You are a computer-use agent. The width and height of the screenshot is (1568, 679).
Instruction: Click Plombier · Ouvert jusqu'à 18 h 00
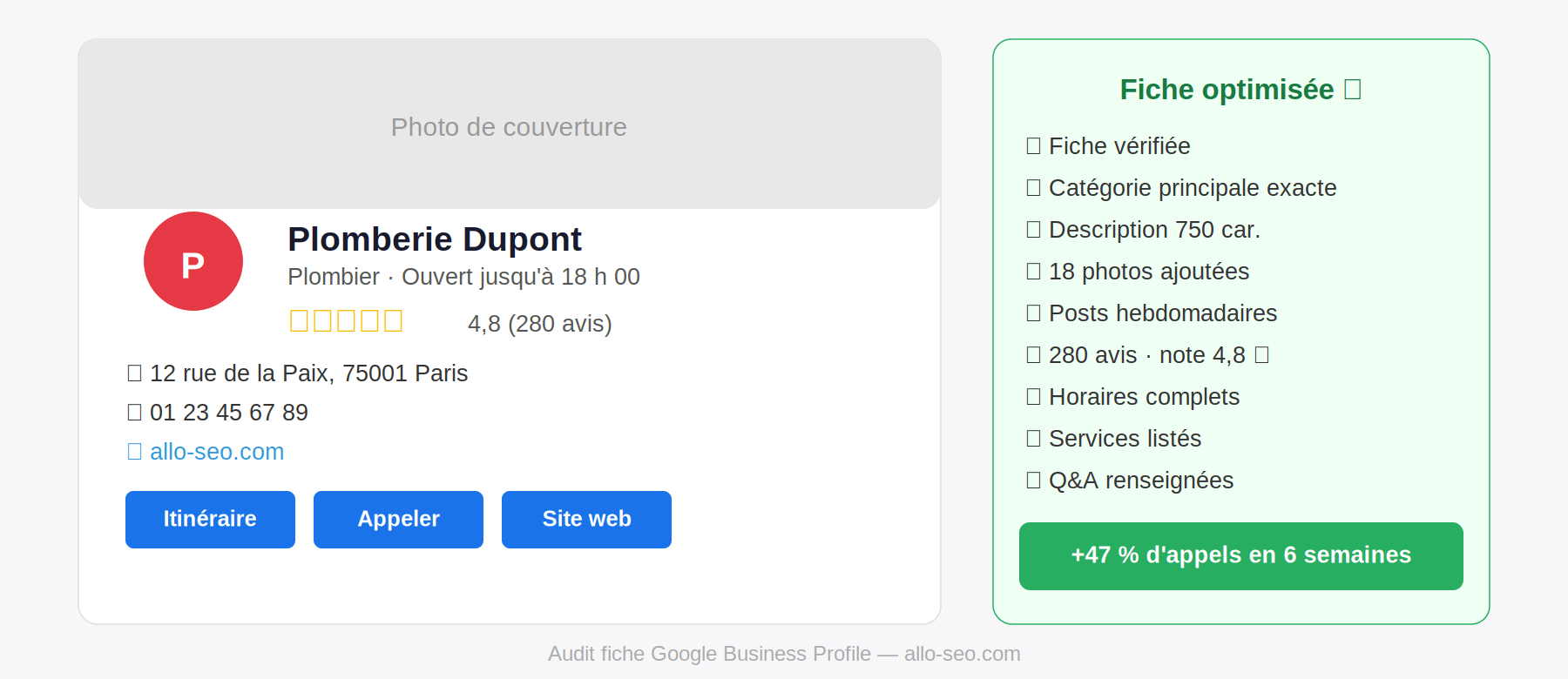pyautogui.click(x=463, y=277)
